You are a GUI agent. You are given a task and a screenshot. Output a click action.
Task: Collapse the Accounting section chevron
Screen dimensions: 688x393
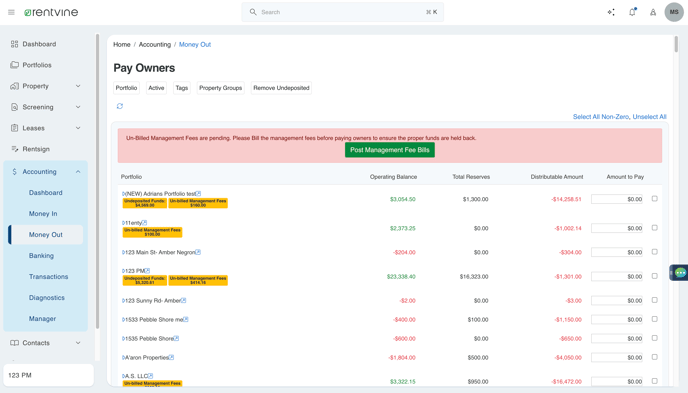tap(78, 171)
